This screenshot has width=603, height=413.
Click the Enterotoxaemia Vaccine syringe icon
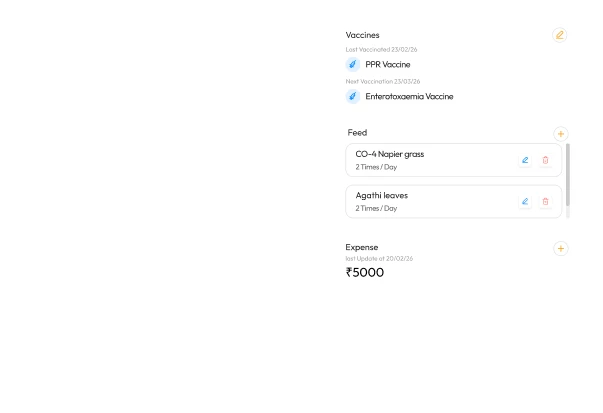coord(353,97)
